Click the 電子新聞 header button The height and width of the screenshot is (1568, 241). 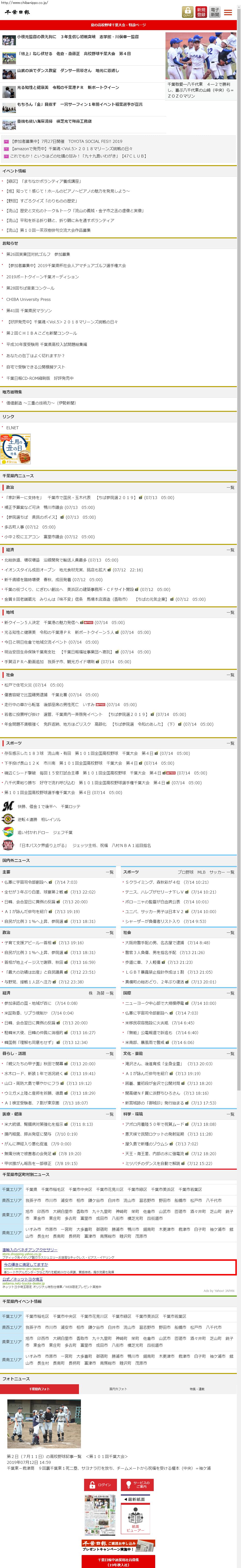click(215, 12)
